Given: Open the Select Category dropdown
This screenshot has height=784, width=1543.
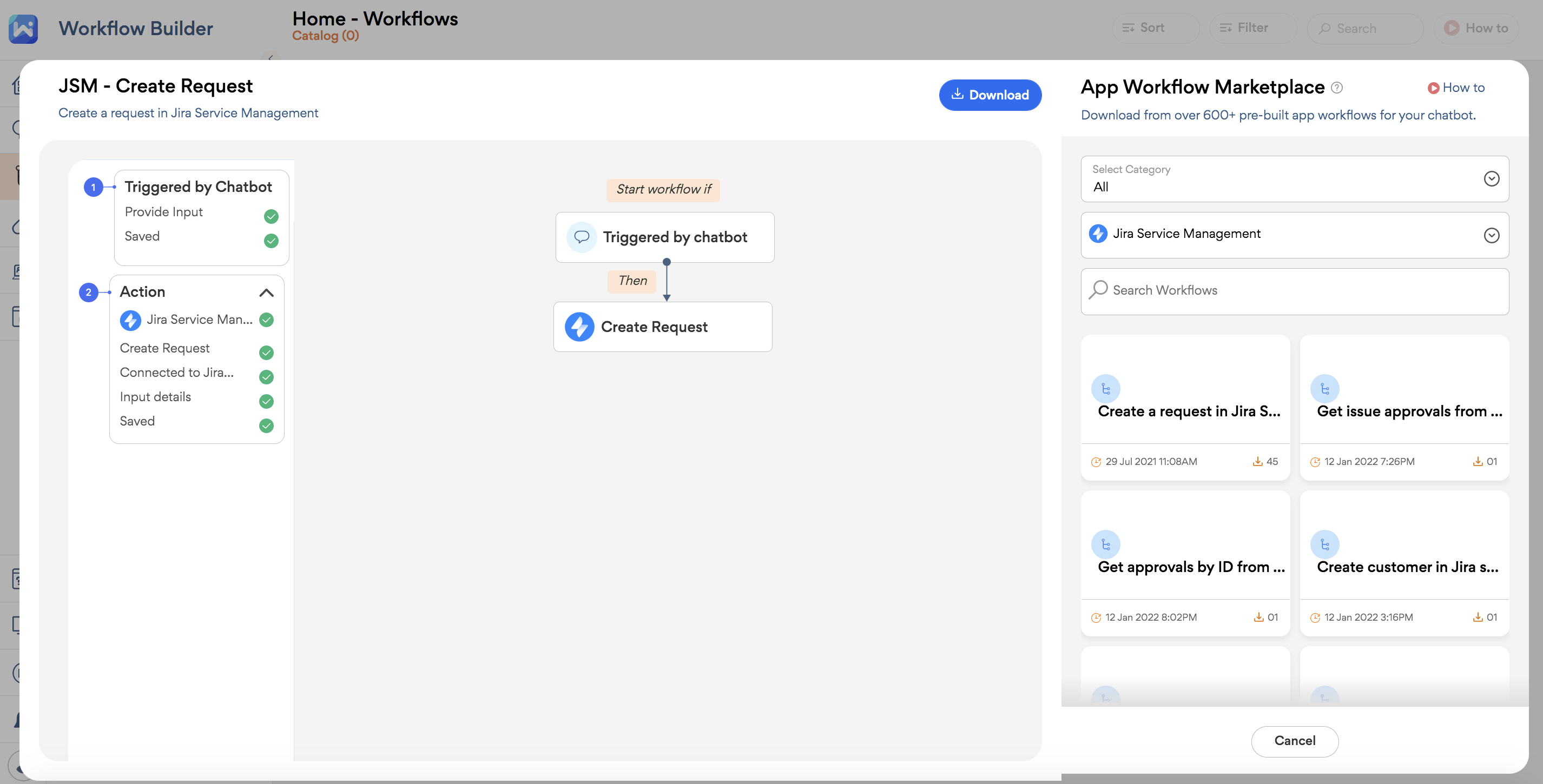Looking at the screenshot, I should pos(1294,179).
